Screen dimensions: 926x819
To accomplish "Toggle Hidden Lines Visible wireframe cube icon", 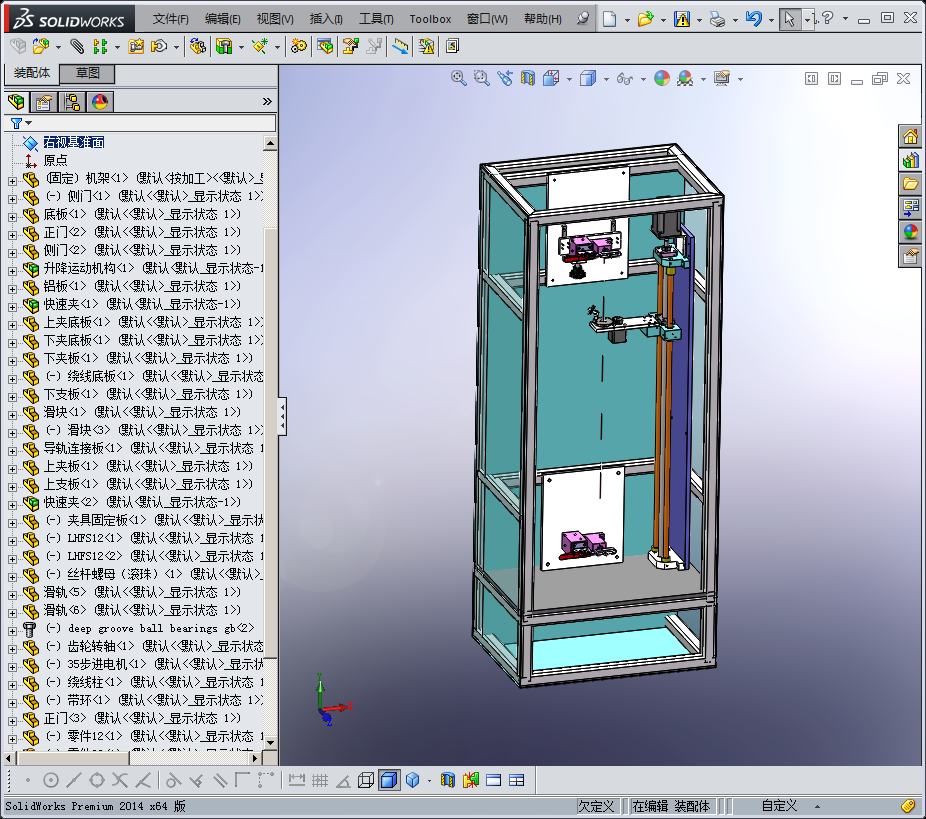I will pos(366,780).
